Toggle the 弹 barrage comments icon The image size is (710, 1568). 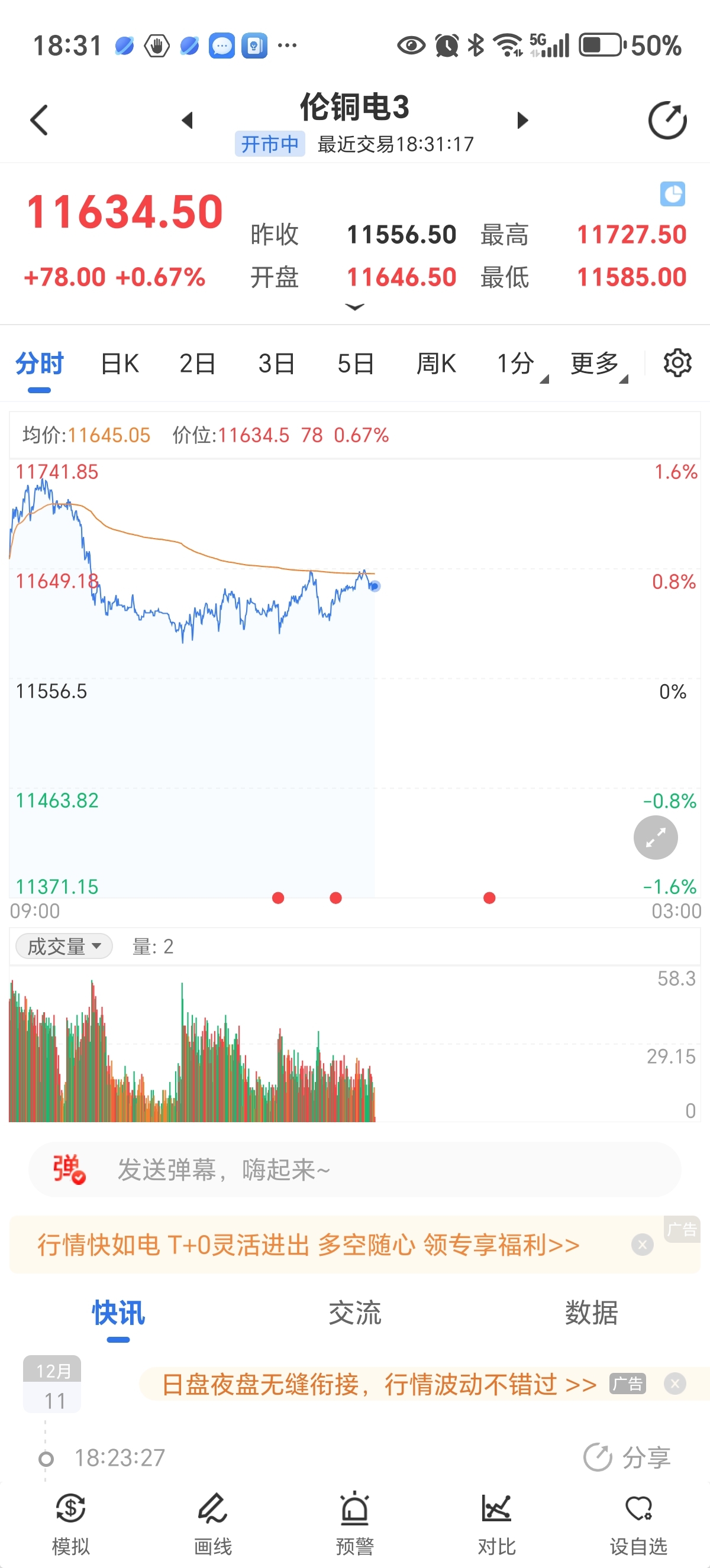tap(68, 1169)
